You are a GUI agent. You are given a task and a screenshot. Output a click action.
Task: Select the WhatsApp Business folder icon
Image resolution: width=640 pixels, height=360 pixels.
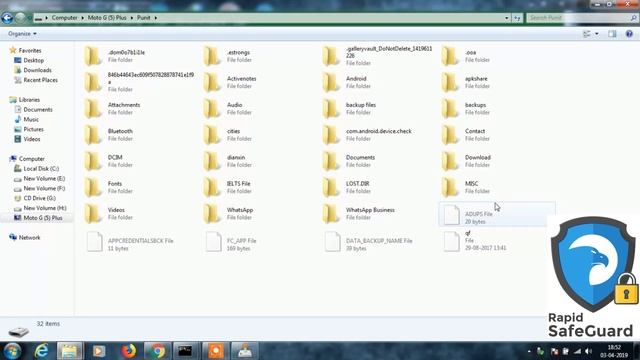(331, 213)
